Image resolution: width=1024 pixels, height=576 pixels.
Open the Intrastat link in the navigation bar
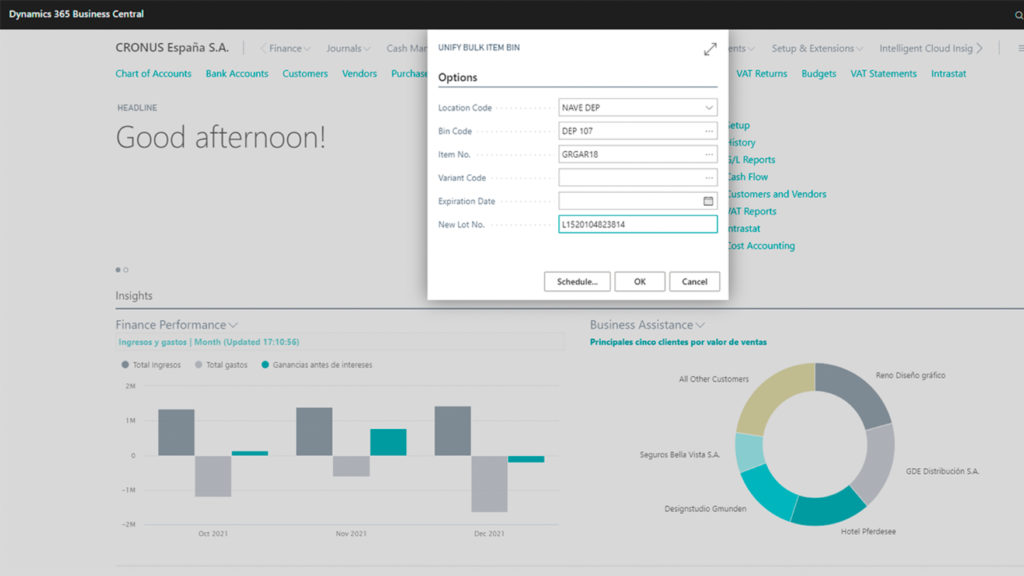click(x=948, y=74)
